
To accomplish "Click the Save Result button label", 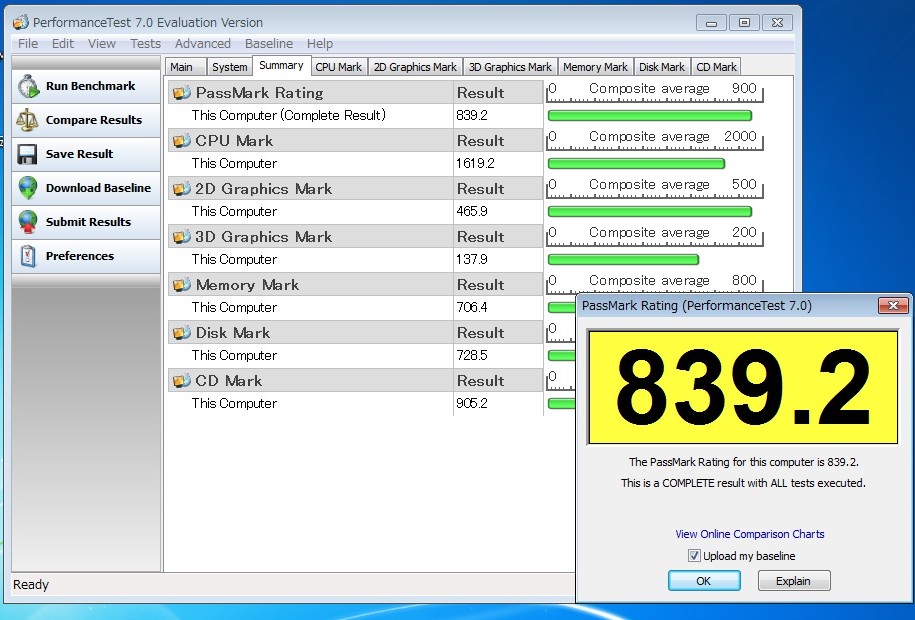I will (x=79, y=154).
